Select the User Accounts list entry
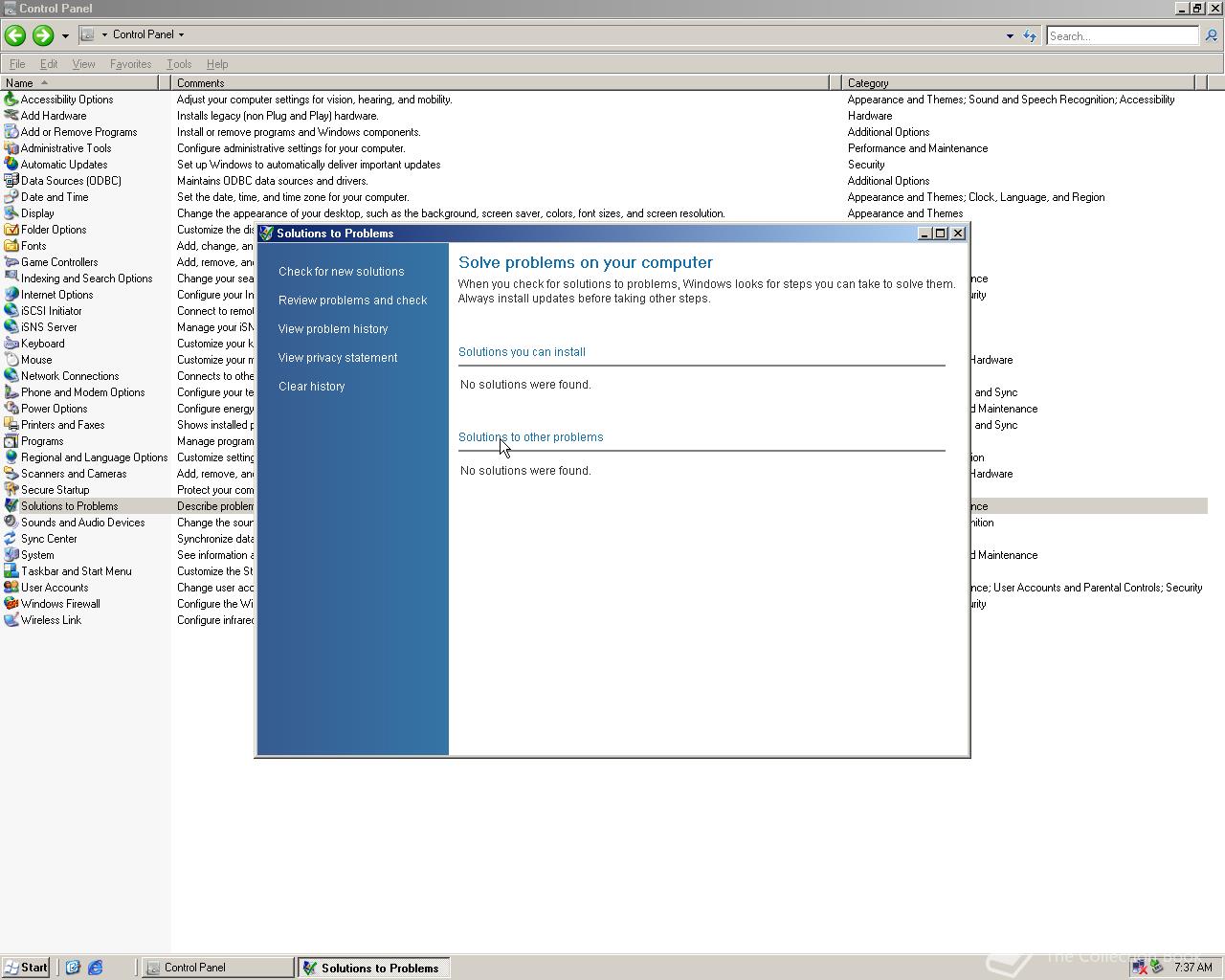The image size is (1225, 980). [55, 588]
